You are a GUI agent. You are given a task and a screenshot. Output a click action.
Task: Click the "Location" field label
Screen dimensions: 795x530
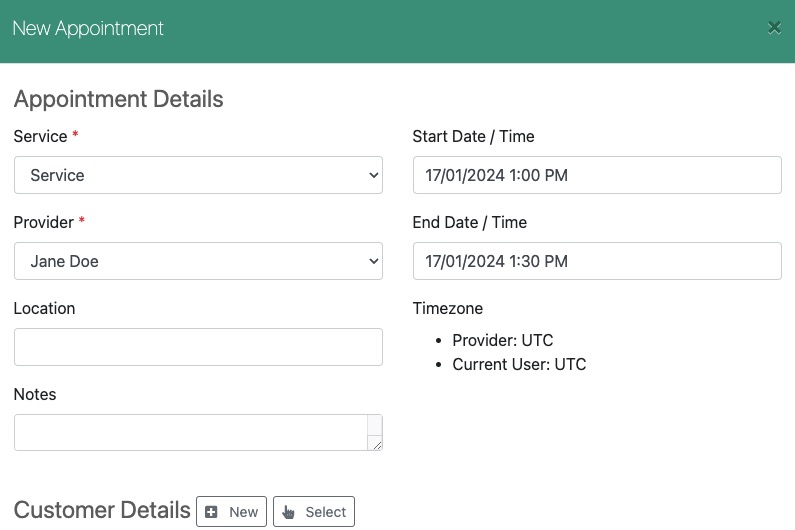coord(44,308)
